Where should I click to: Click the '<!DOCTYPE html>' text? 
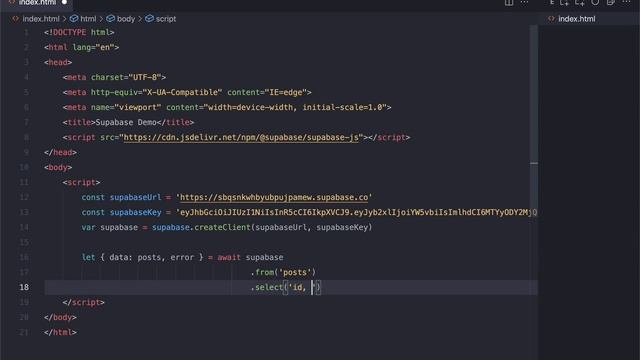[x=79, y=33]
